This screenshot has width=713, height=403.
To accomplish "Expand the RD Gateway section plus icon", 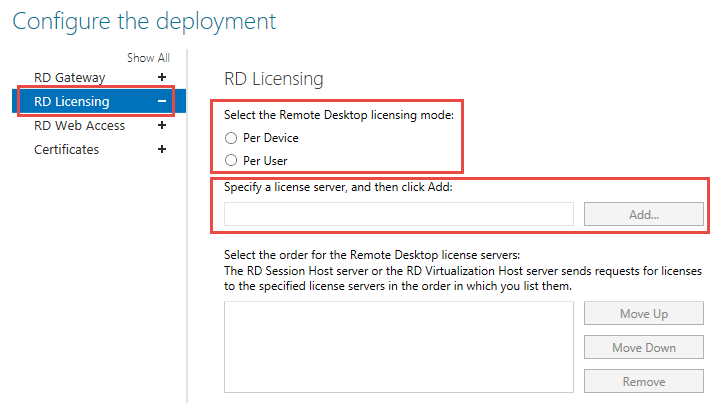I will click(x=162, y=77).
